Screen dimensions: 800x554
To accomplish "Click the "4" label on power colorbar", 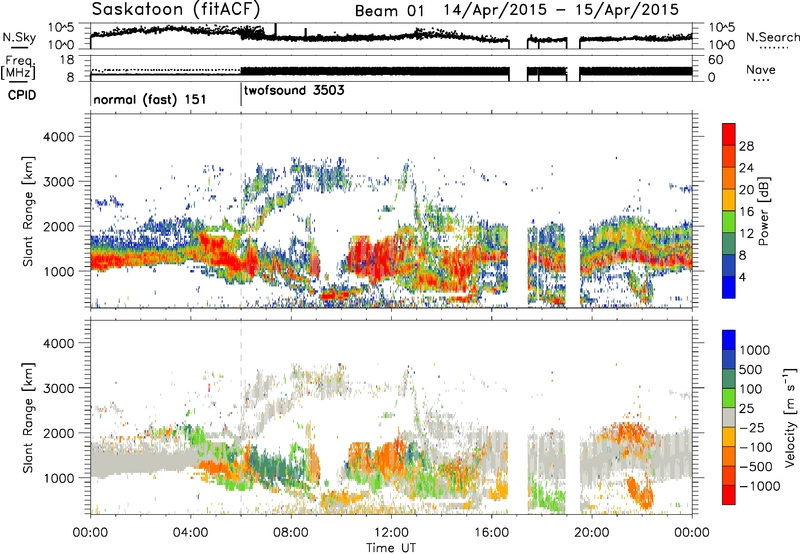I will 743,278.
